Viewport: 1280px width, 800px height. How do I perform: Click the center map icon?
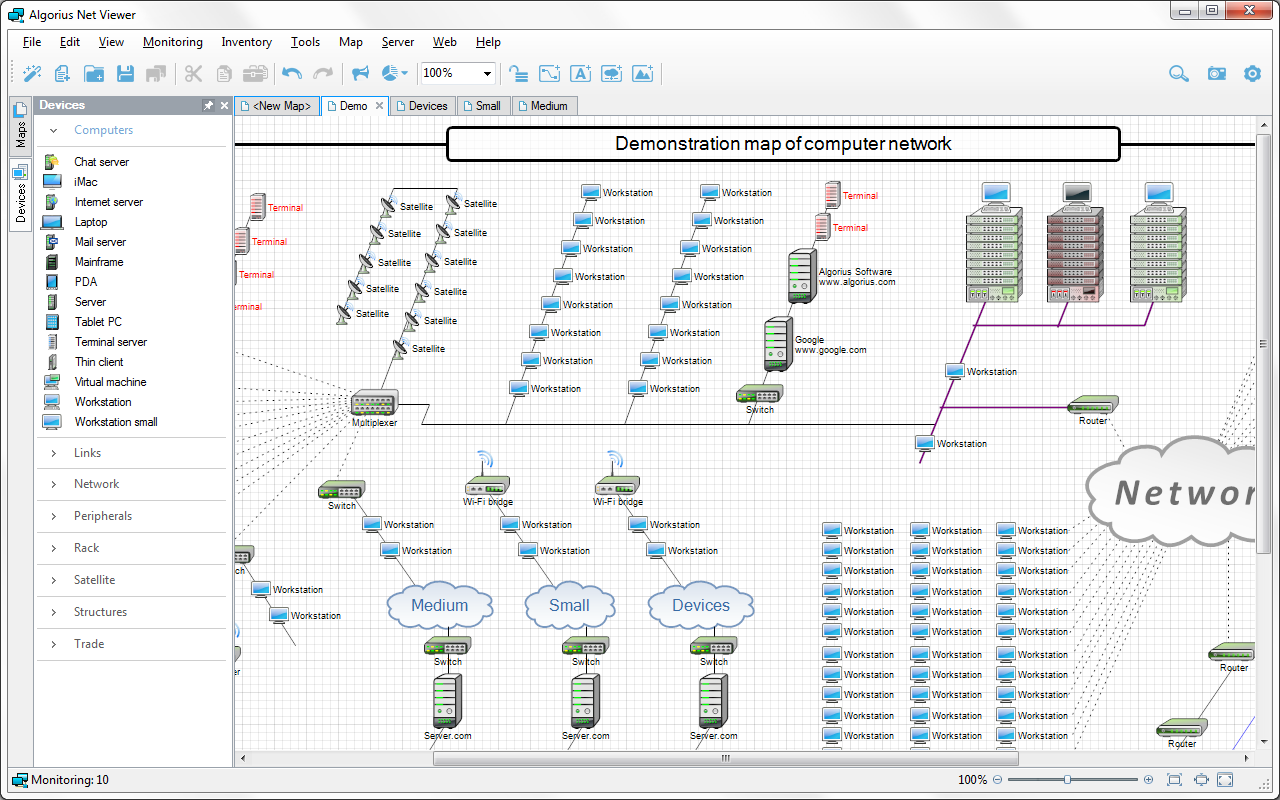coord(1201,780)
